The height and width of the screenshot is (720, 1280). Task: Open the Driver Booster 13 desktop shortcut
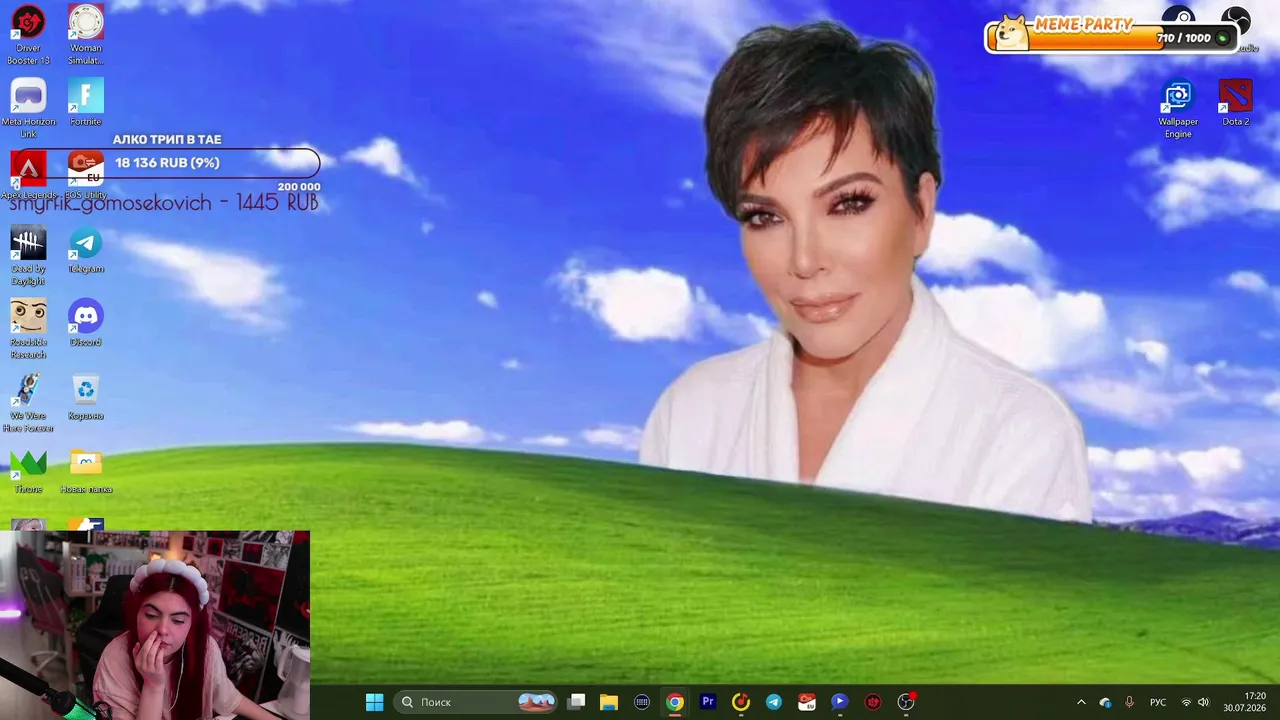coord(28,34)
